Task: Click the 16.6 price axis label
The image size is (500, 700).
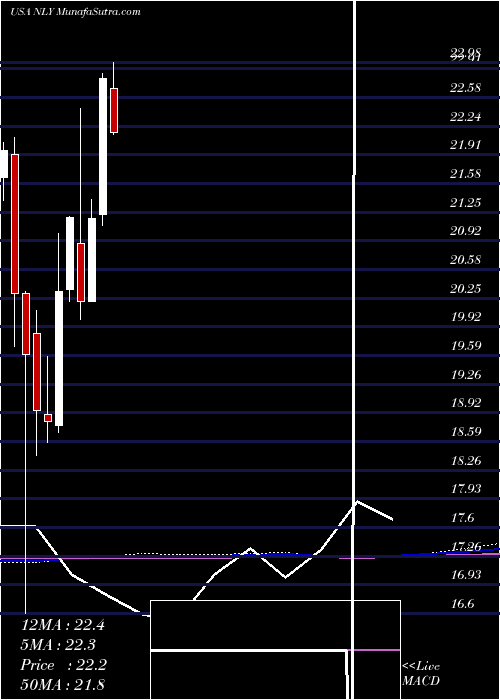Action: (x=462, y=604)
